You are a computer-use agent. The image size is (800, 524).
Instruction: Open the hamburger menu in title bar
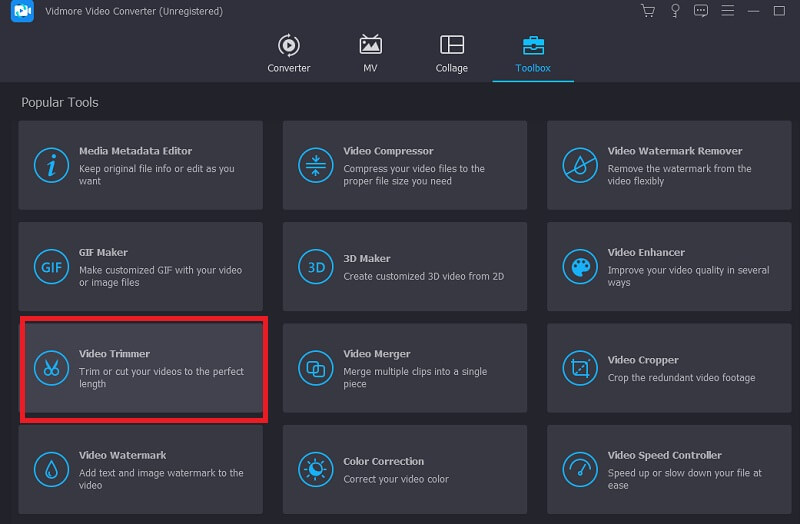pos(728,11)
